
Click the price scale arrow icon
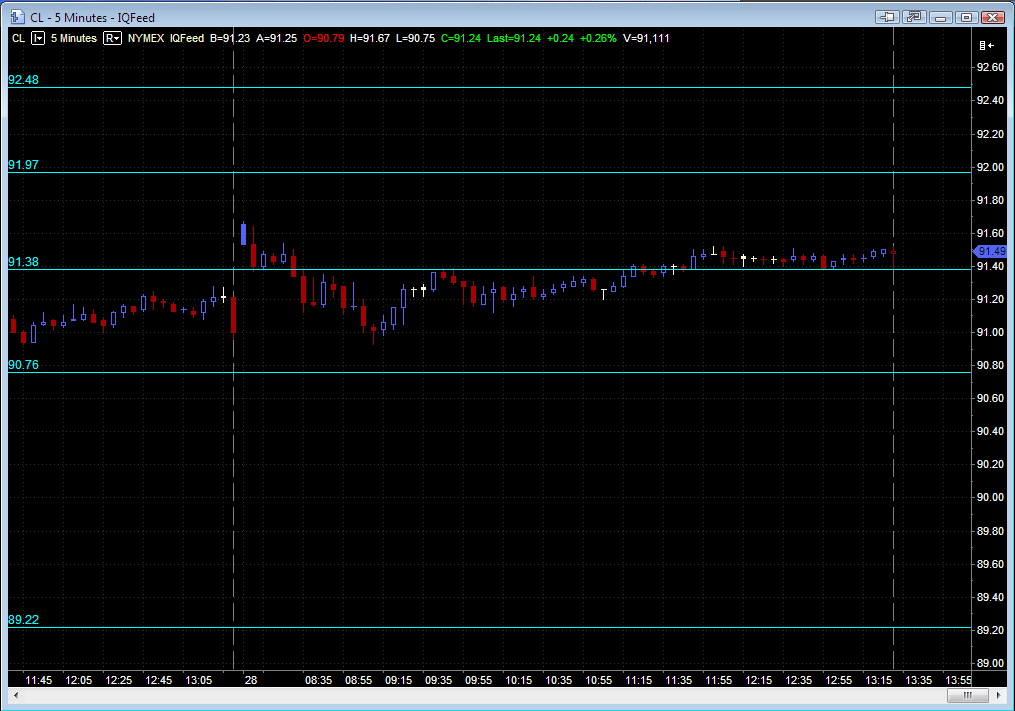(987, 45)
